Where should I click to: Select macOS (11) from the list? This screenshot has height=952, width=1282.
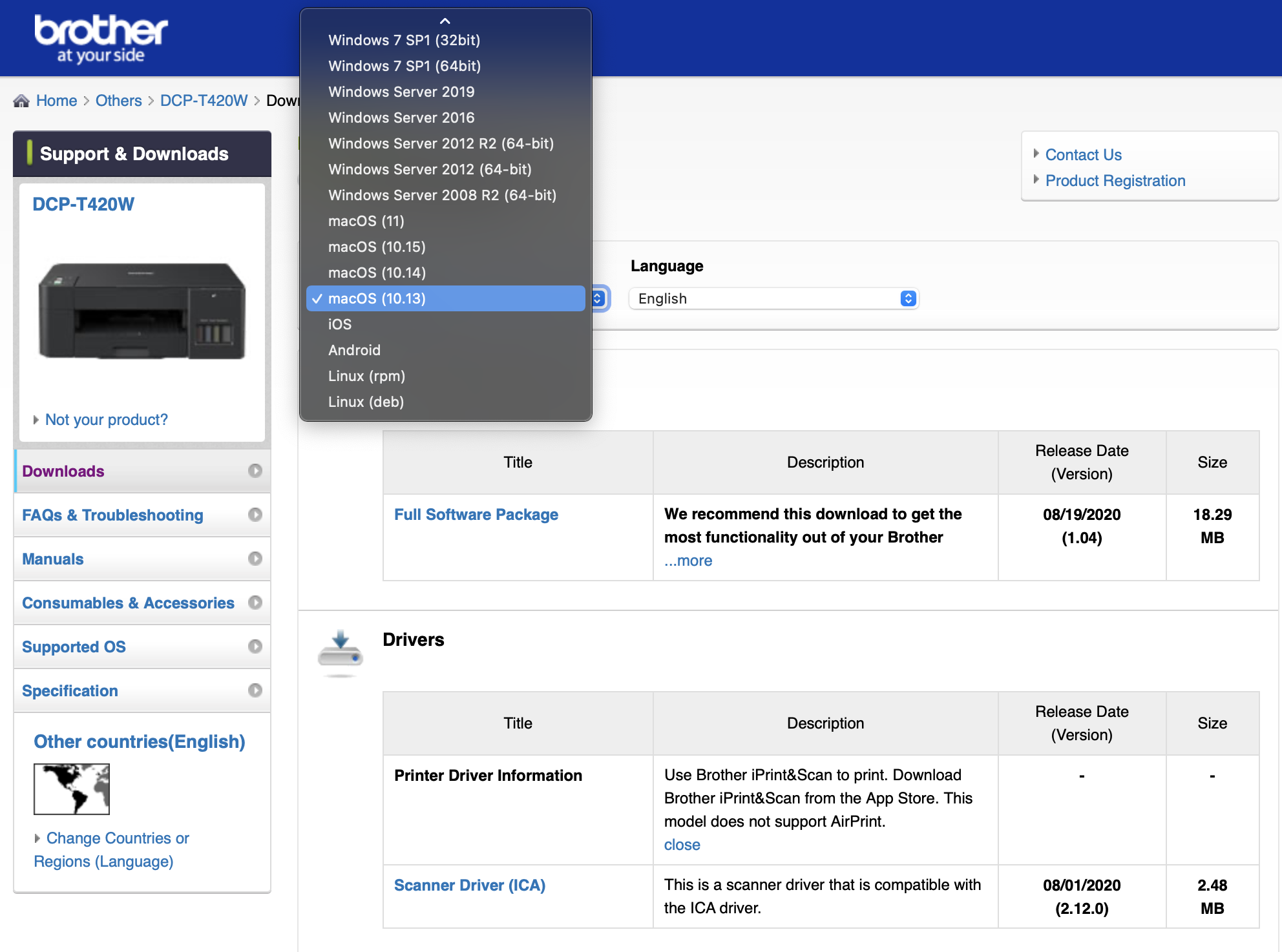click(366, 221)
